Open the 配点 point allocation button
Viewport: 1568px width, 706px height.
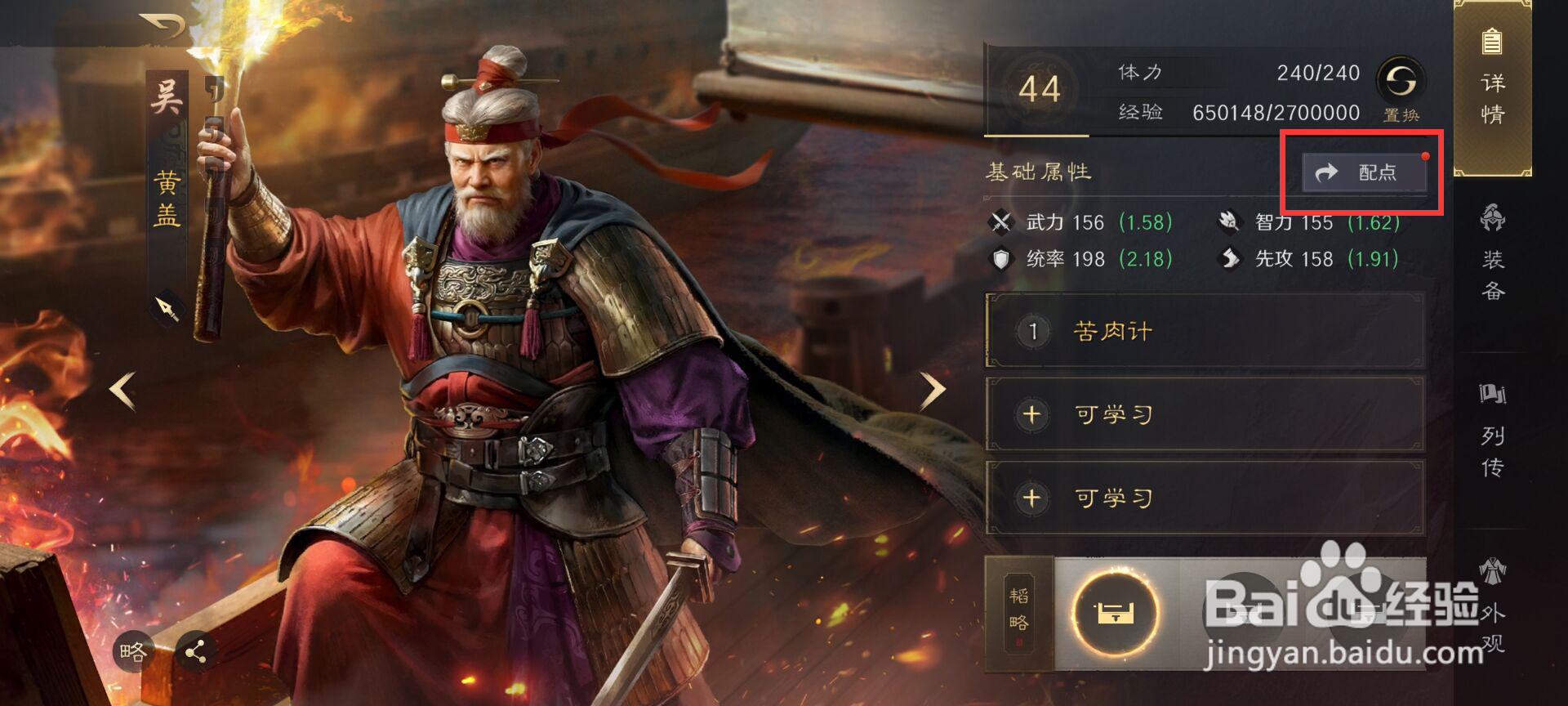(x=1364, y=172)
